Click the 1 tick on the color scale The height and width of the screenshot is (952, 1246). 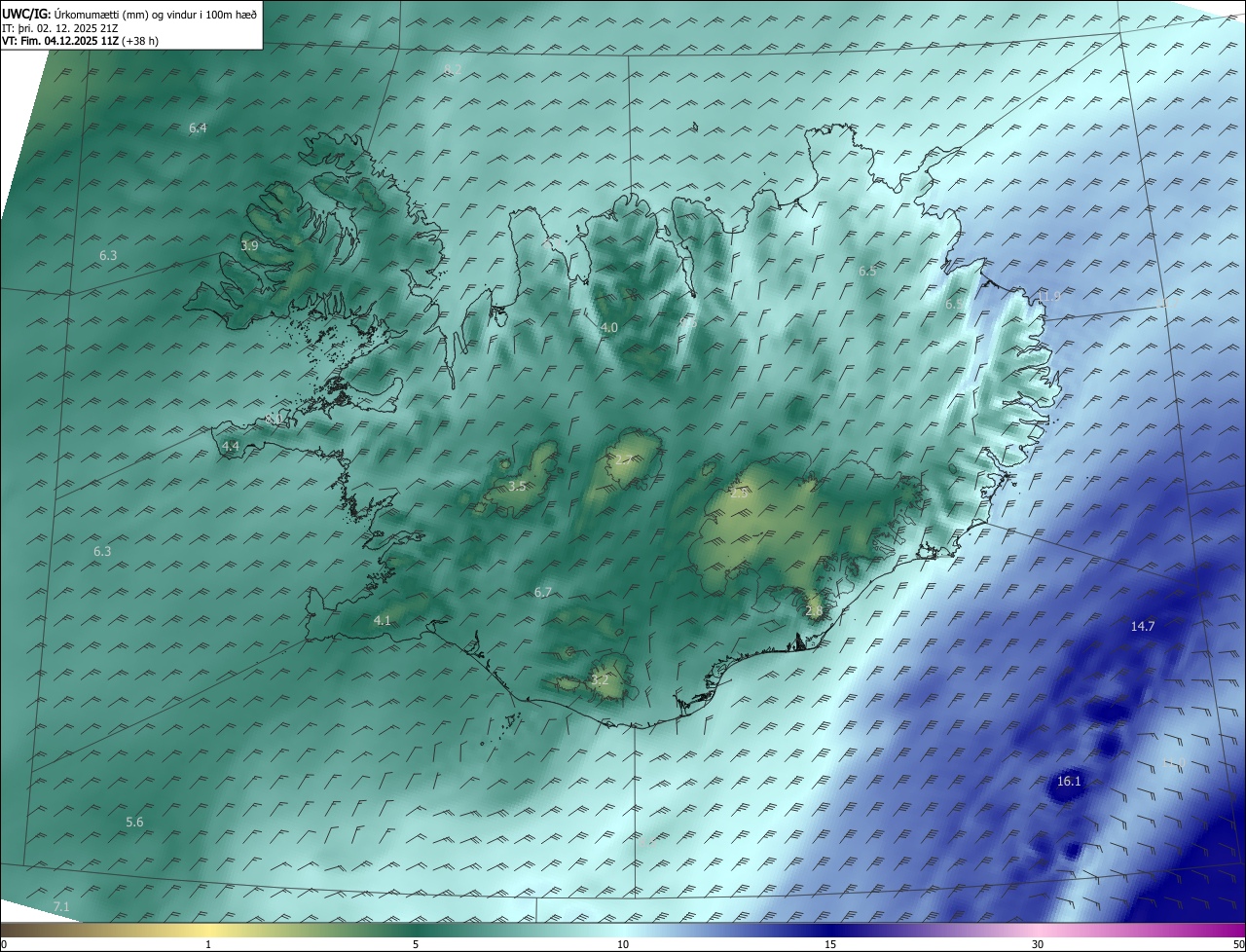pyautogui.click(x=209, y=944)
